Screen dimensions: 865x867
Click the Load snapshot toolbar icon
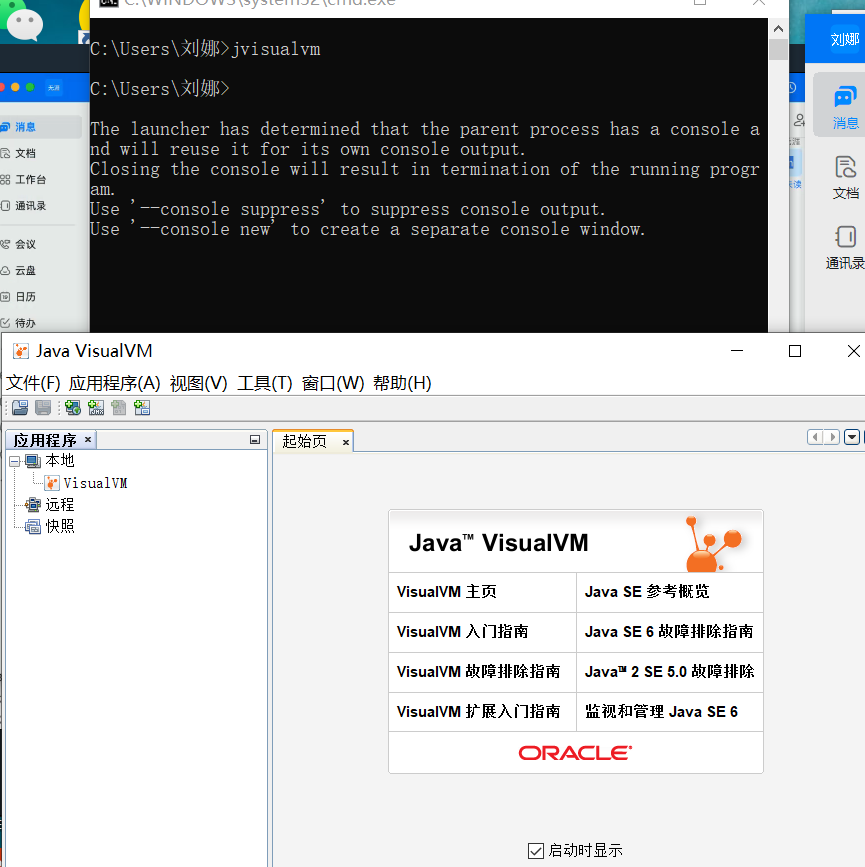coord(20,408)
